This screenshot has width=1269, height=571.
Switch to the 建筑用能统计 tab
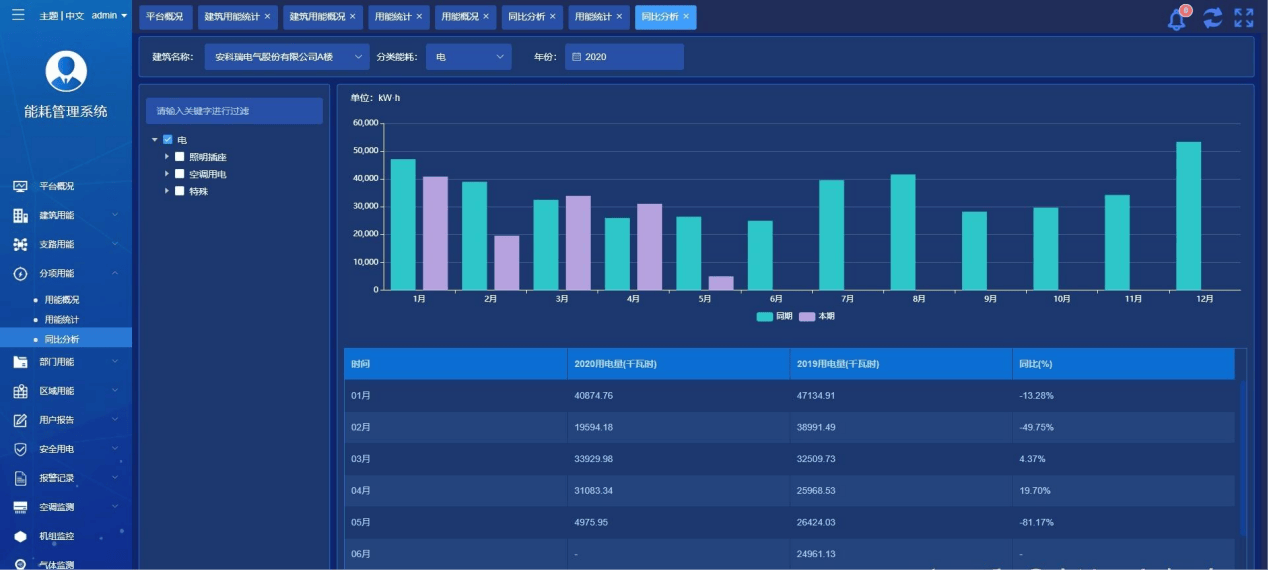pos(237,17)
